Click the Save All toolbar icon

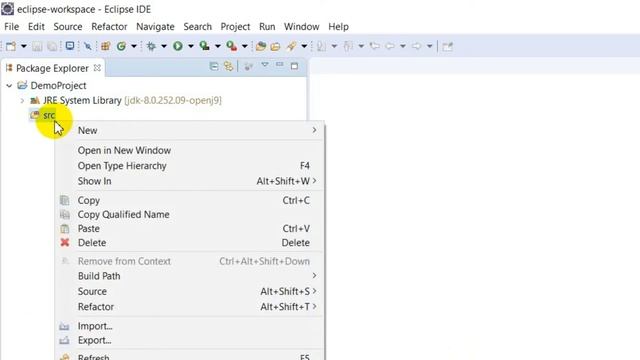point(52,46)
